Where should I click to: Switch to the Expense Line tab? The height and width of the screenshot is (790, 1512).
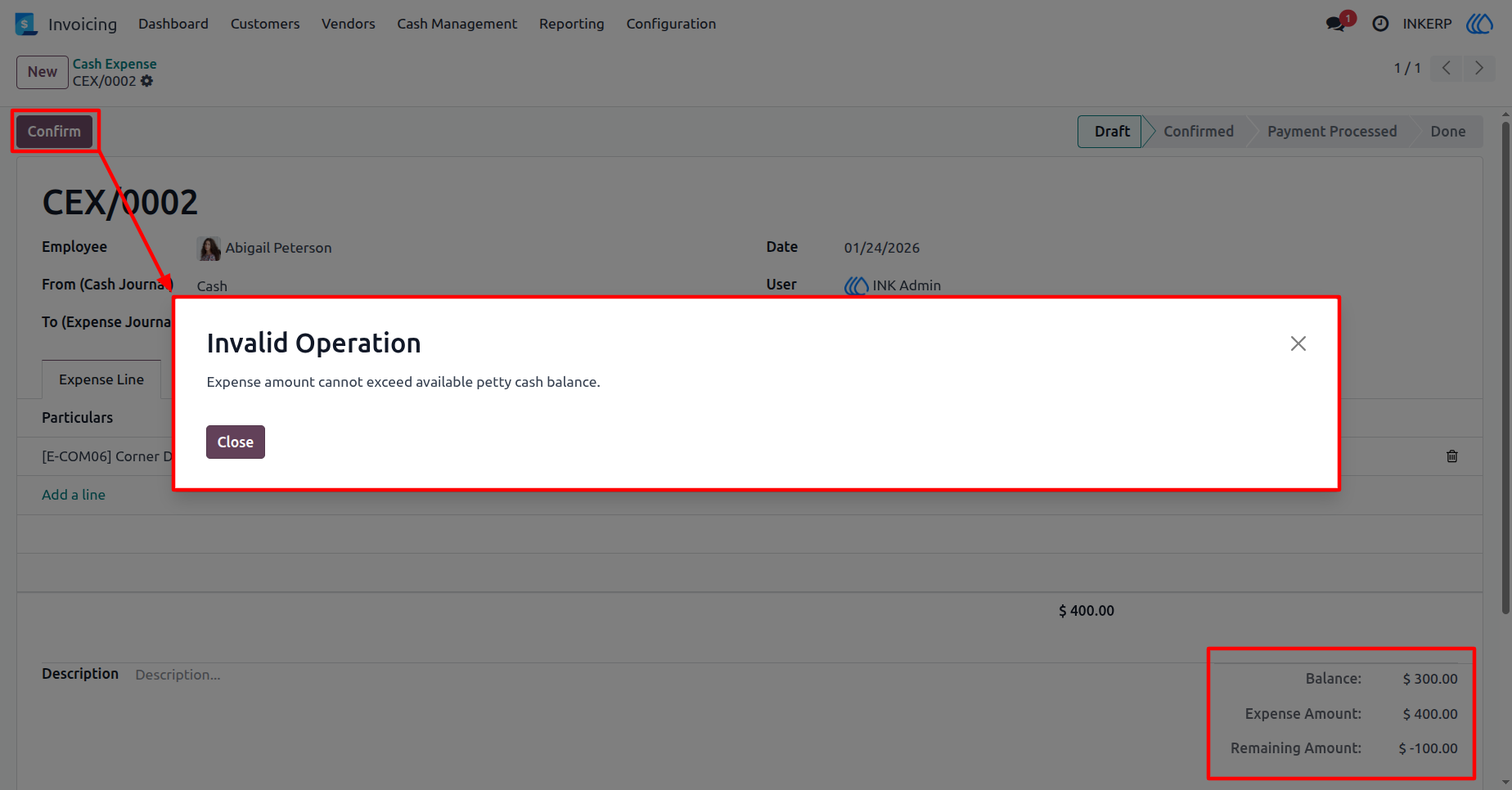101,379
